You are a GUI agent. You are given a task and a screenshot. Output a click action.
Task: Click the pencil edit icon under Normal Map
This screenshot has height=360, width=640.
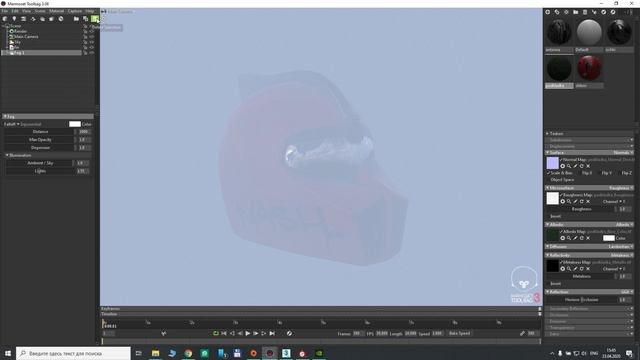576,166
